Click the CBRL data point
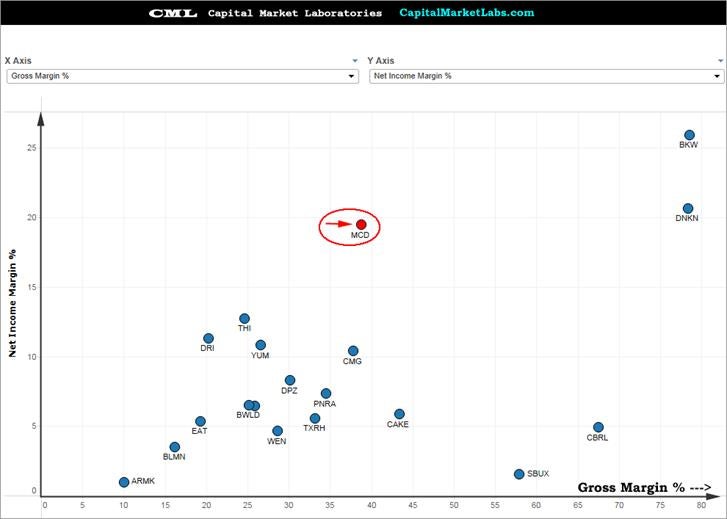 [x=598, y=427]
